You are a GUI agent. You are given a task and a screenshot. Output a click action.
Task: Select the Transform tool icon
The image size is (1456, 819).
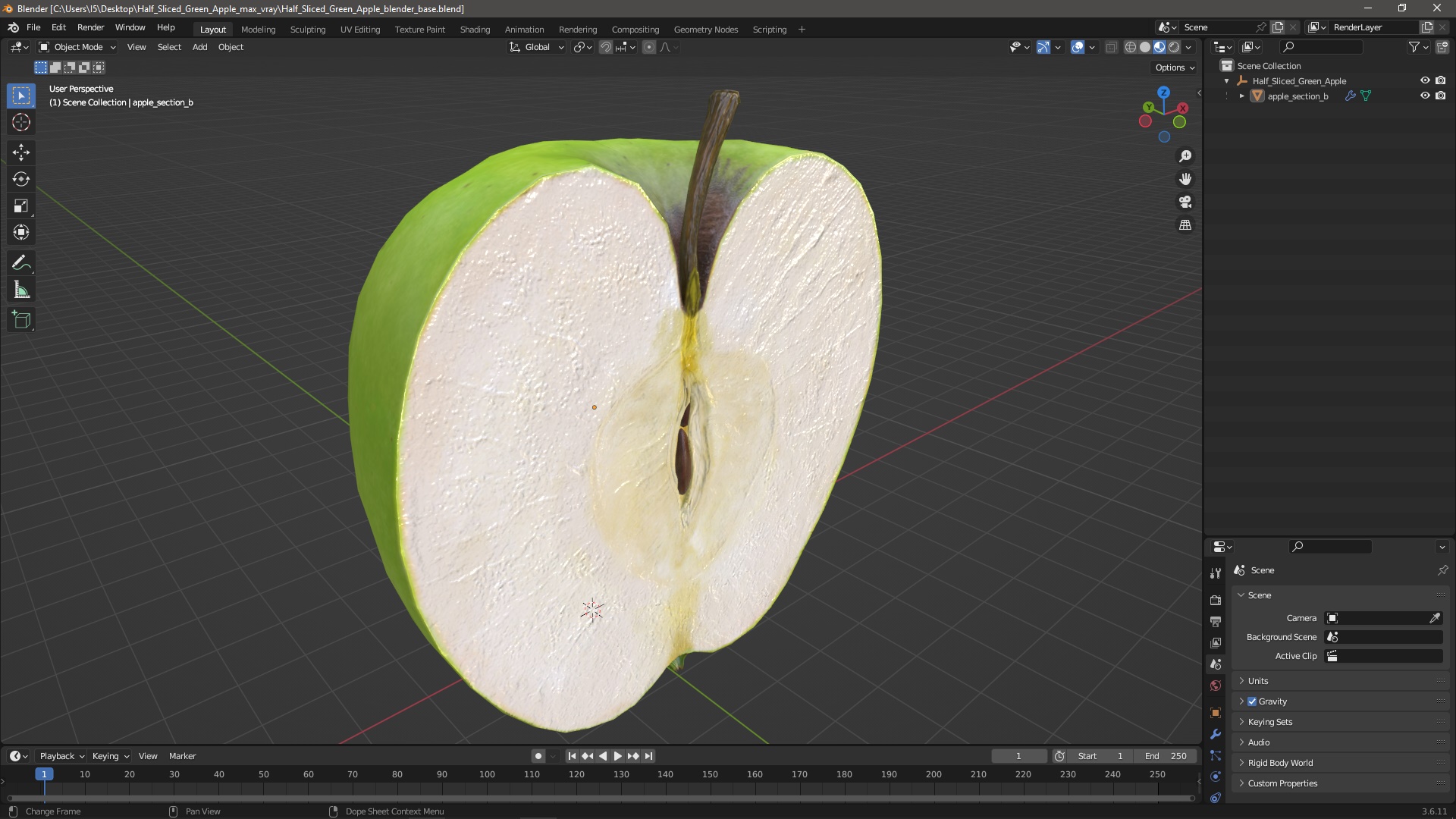coord(21,232)
